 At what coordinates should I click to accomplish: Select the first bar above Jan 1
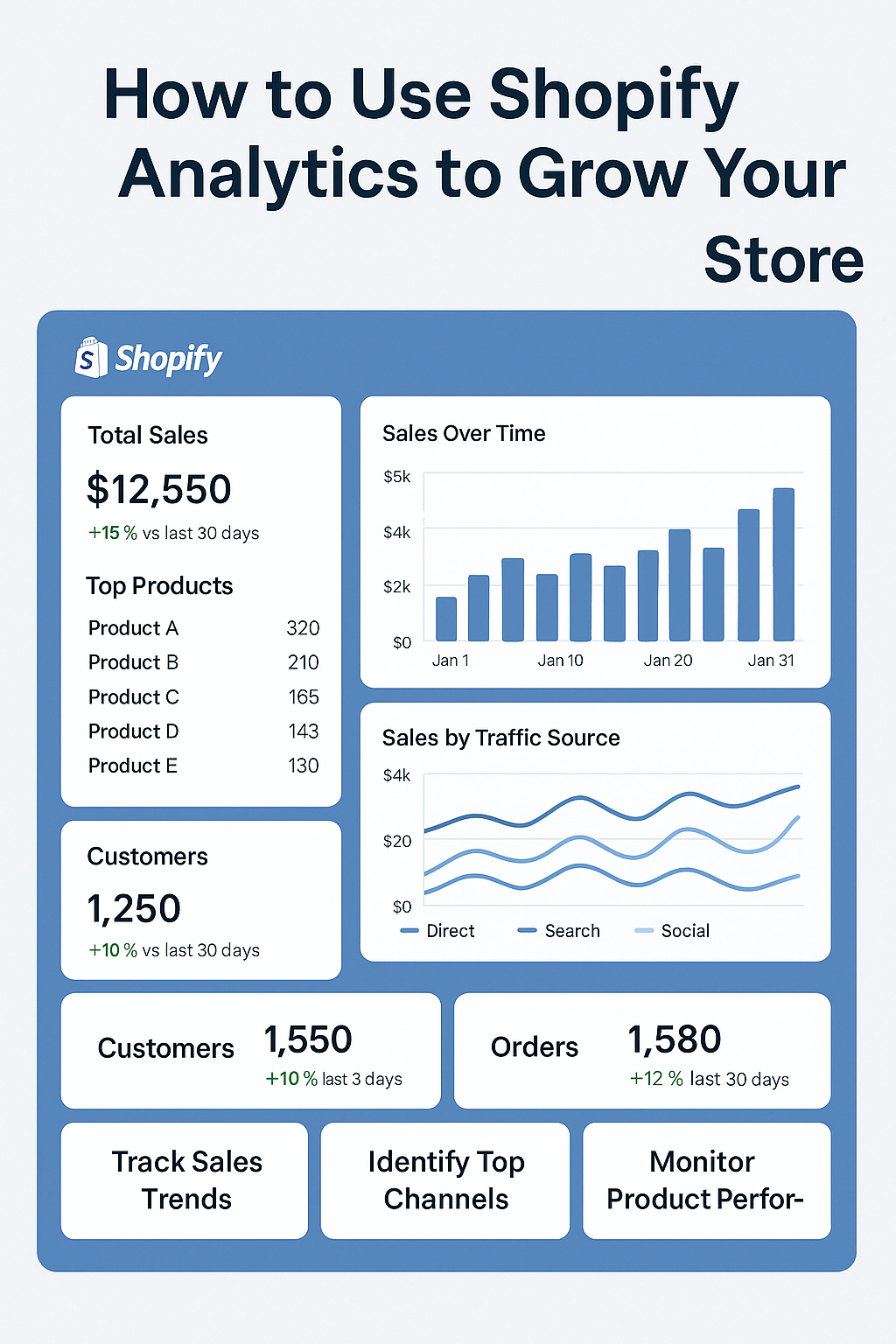pos(446,619)
